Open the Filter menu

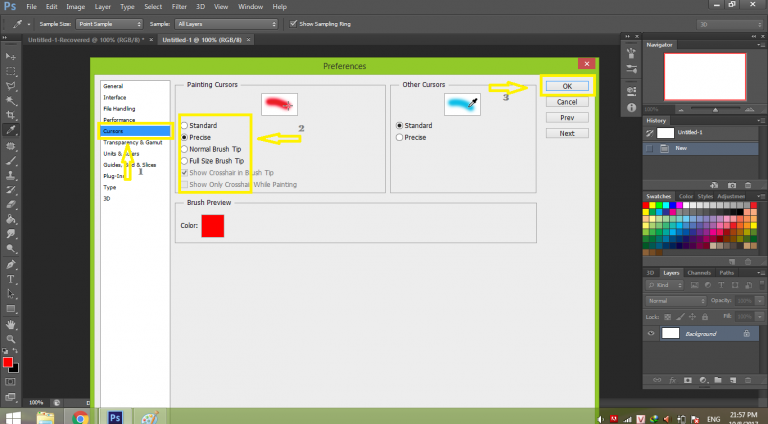(x=180, y=7)
